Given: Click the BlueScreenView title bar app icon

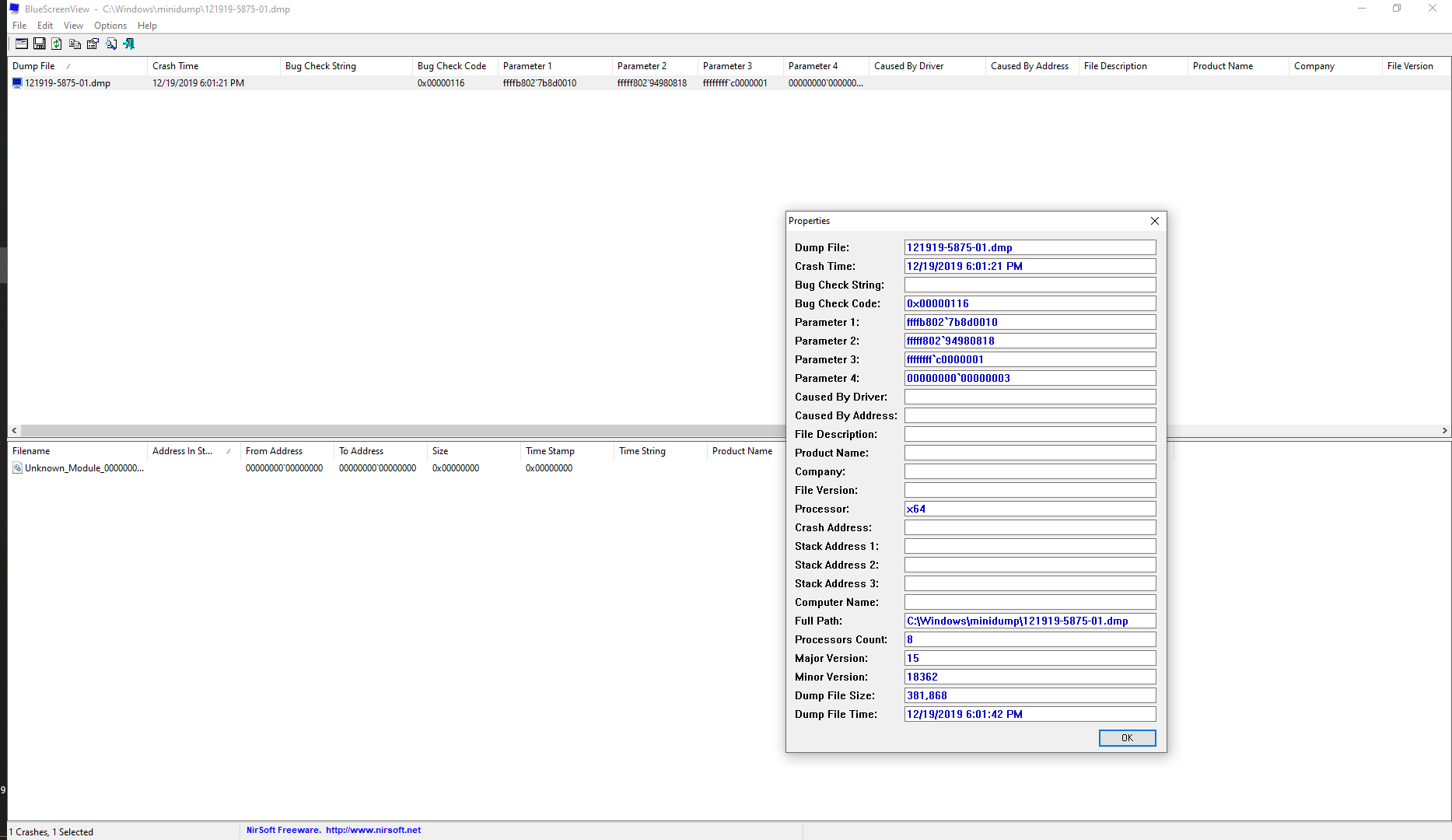Looking at the screenshot, I should coord(14,9).
